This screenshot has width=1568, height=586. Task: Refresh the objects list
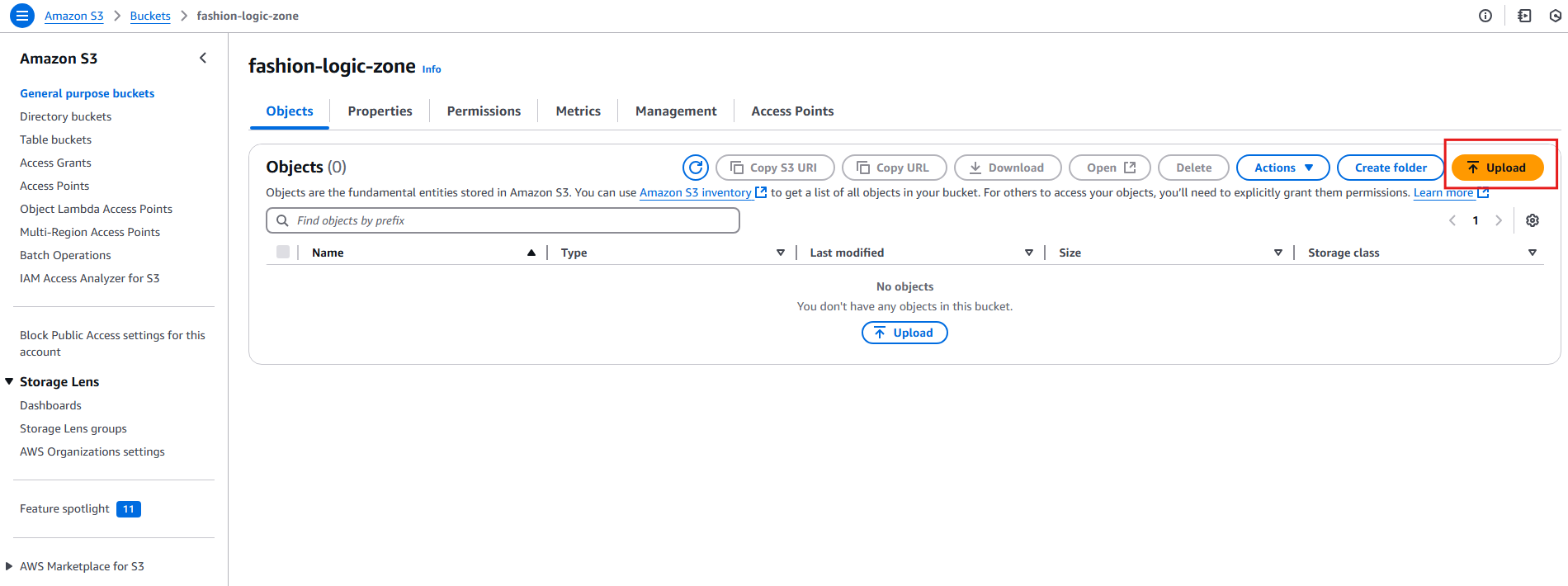pyautogui.click(x=696, y=168)
